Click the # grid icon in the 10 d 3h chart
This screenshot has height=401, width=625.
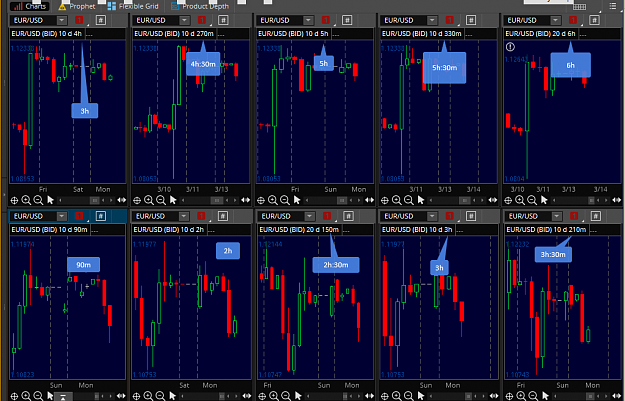point(471,216)
